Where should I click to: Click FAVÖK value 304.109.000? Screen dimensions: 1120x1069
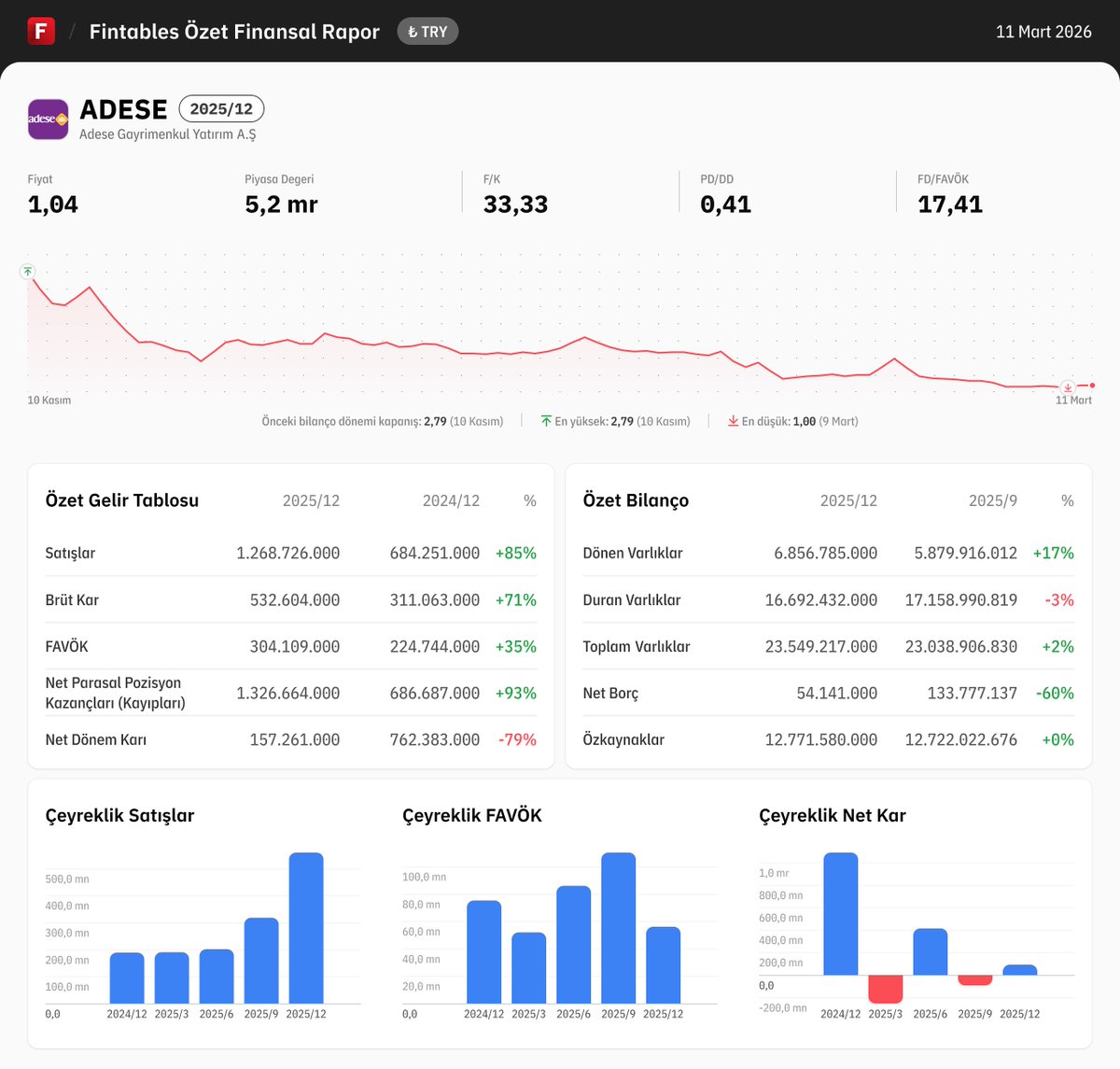click(295, 646)
